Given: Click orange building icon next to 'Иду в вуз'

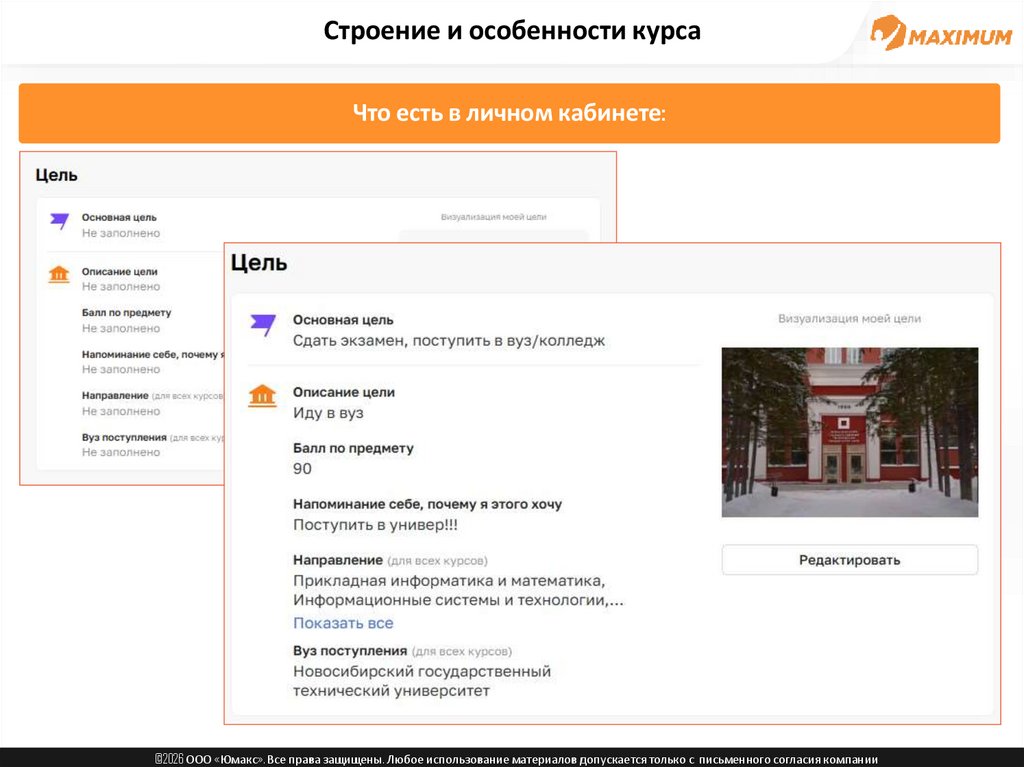Looking at the screenshot, I should 262,396.
